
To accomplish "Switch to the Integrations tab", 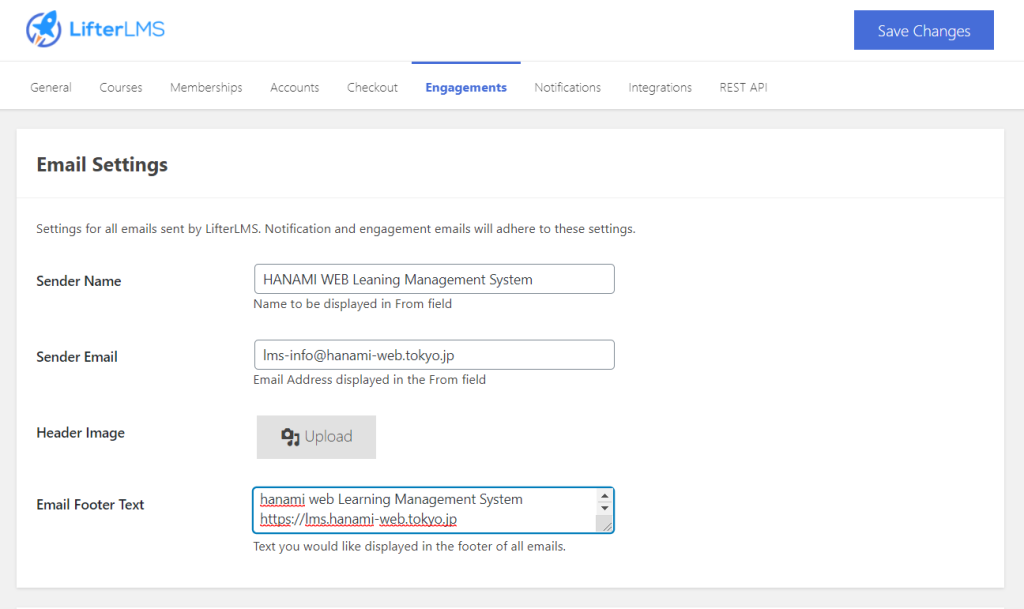I will click(660, 87).
